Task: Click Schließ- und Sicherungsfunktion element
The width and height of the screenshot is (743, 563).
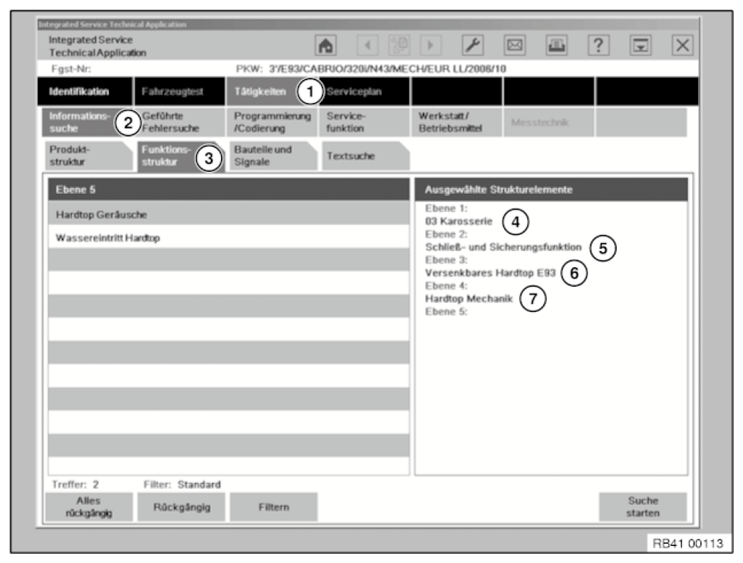Action: (503, 247)
